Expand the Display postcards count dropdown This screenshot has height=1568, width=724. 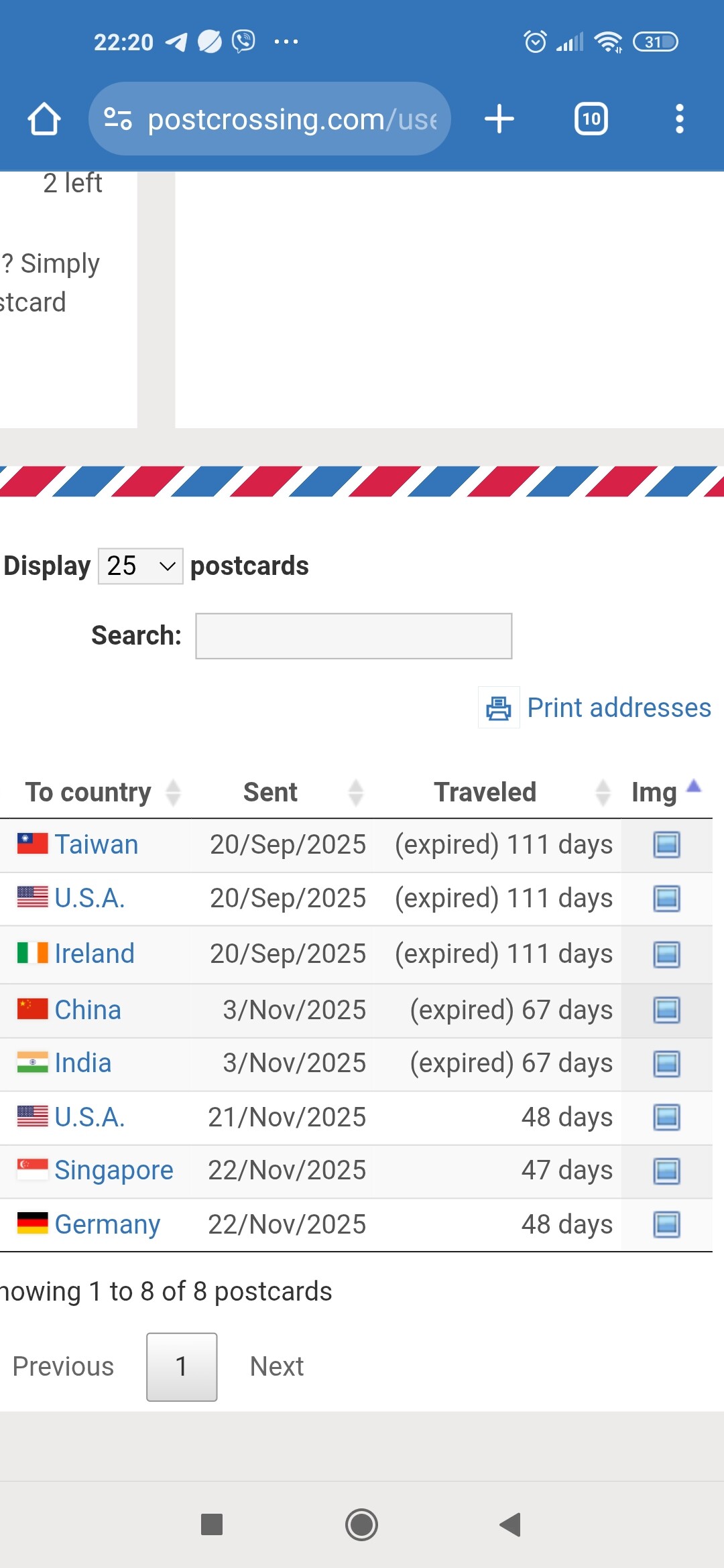coord(140,566)
